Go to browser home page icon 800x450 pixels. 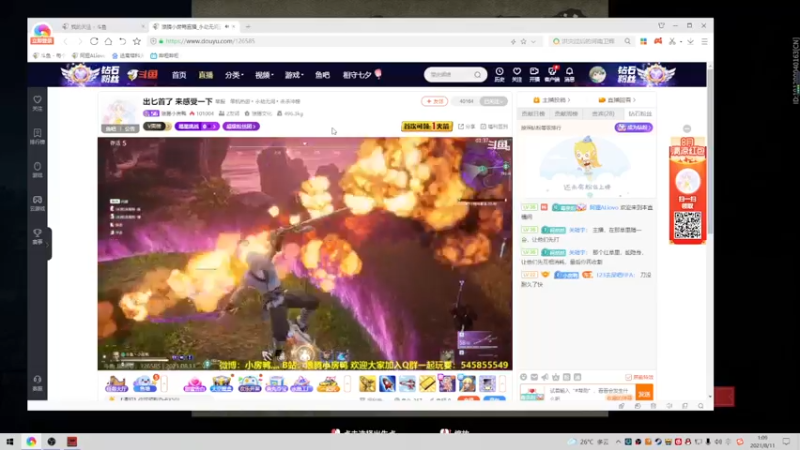pyautogui.click(x=108, y=41)
